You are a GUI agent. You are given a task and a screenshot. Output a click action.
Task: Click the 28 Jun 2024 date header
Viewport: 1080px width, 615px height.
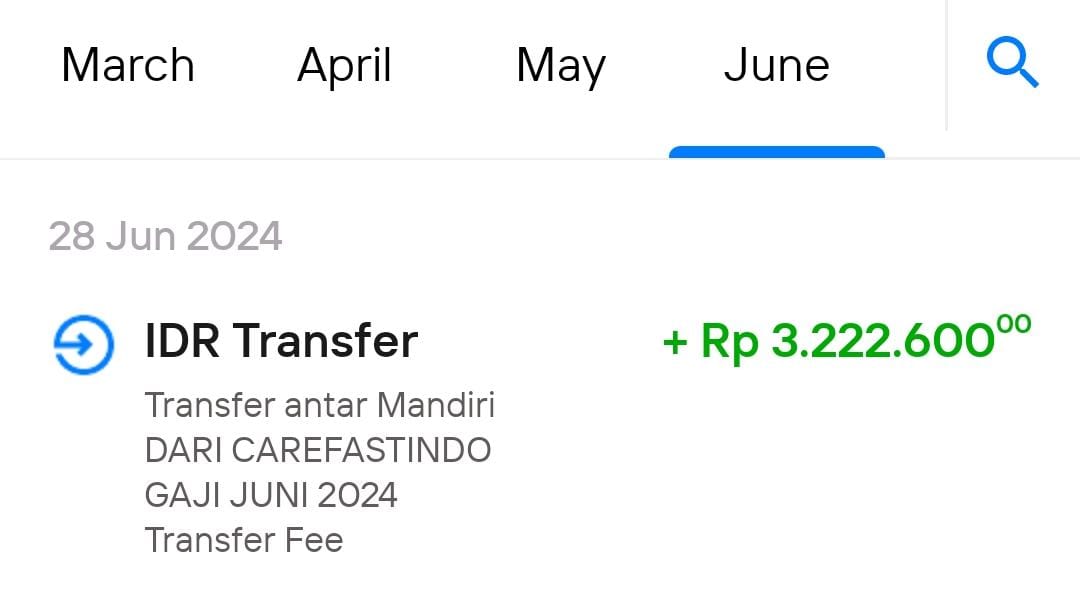(165, 236)
